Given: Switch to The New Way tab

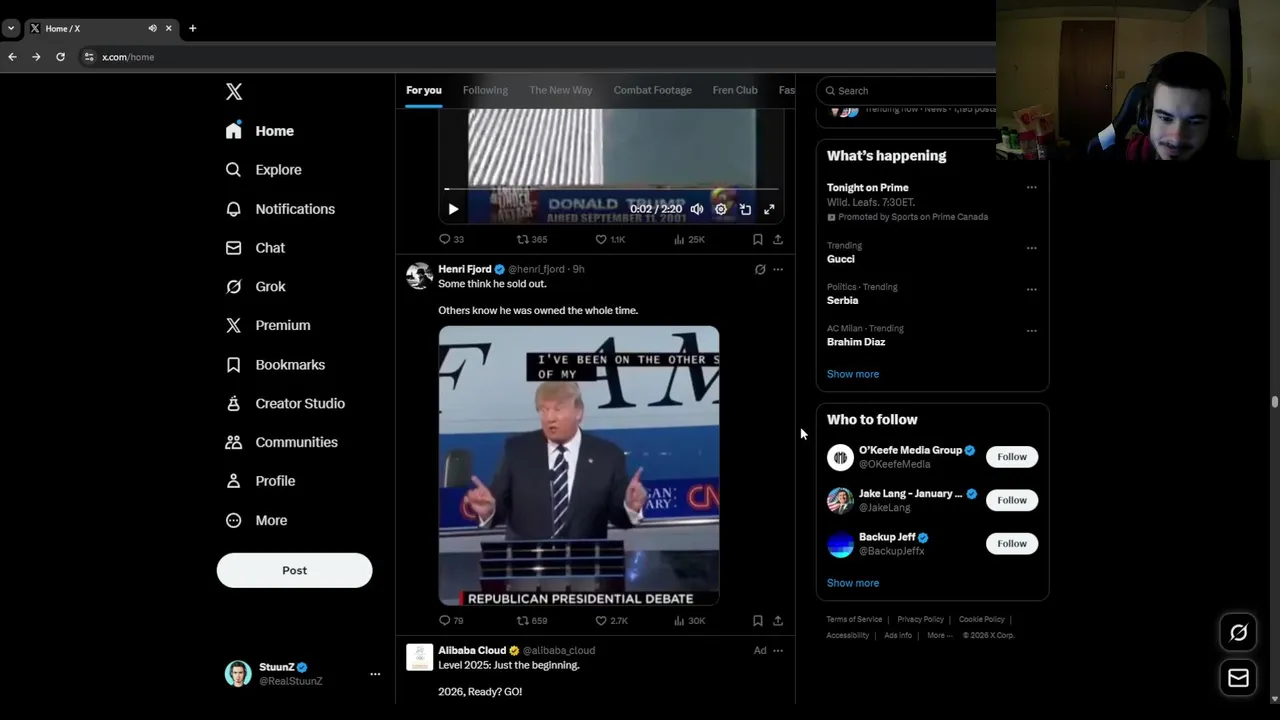Looking at the screenshot, I should tap(561, 90).
